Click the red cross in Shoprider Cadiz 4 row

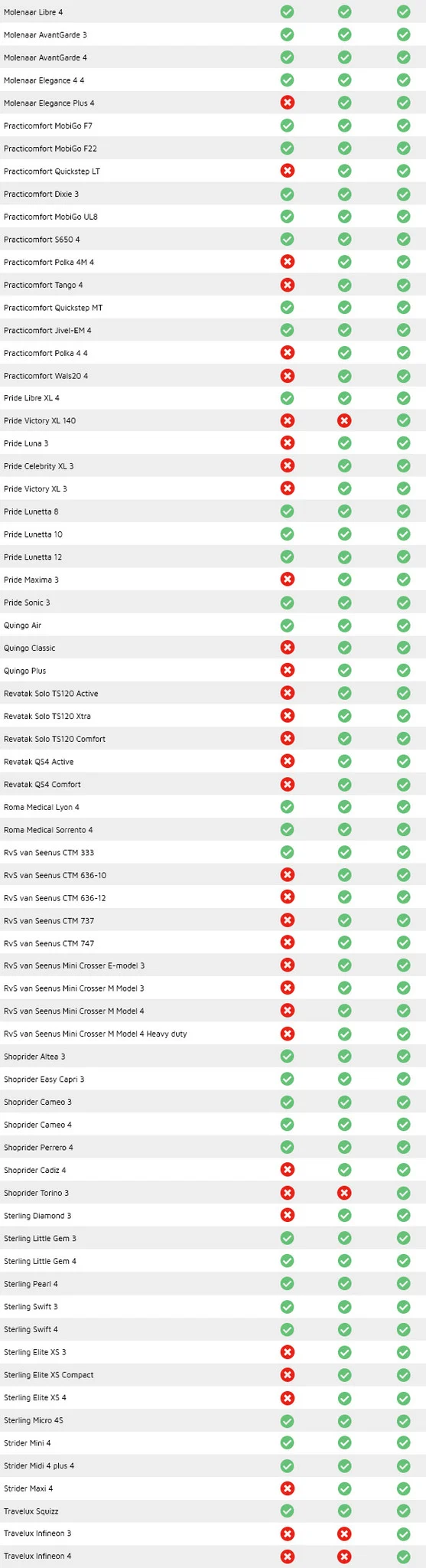click(288, 1170)
